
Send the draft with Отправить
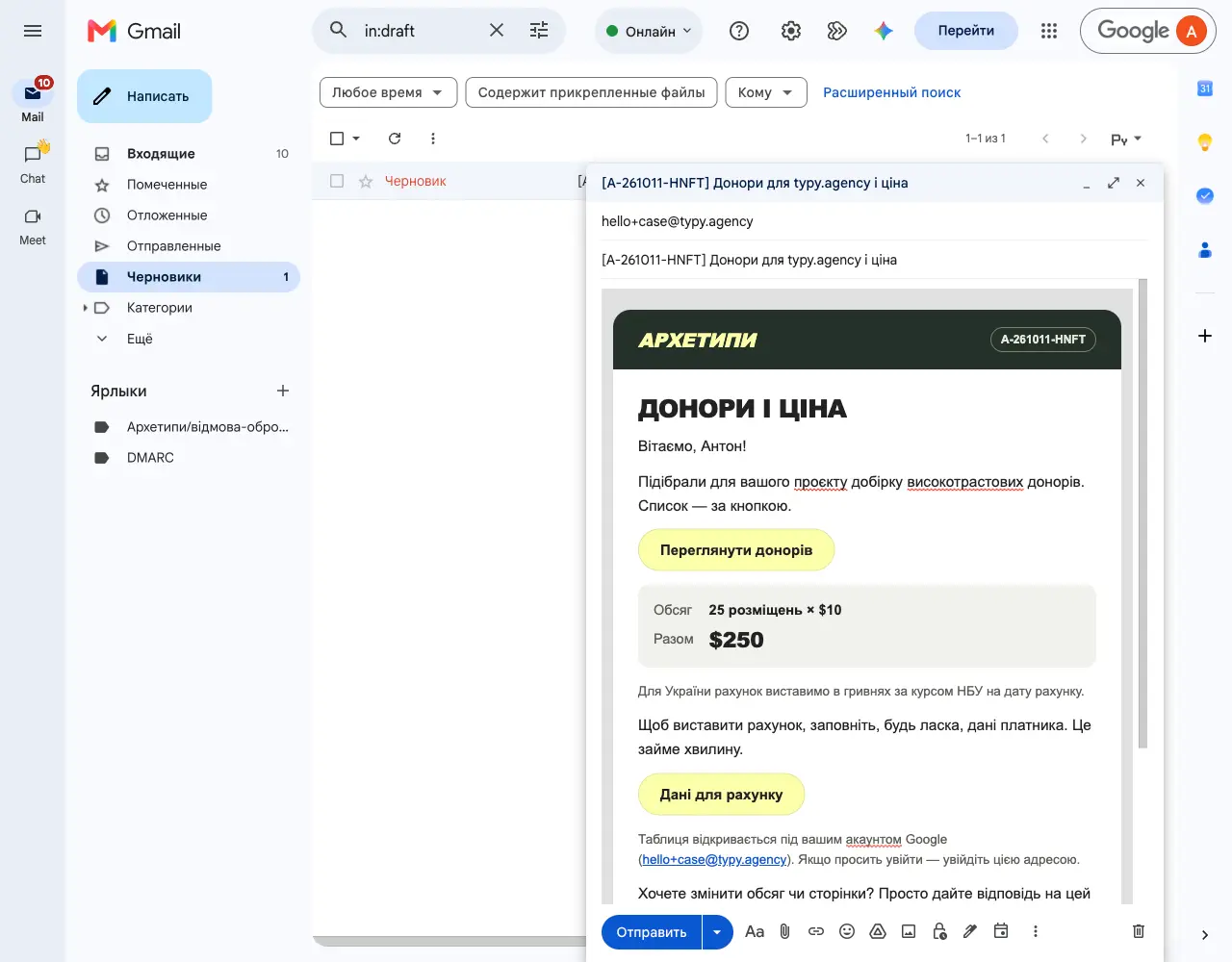coord(652,931)
